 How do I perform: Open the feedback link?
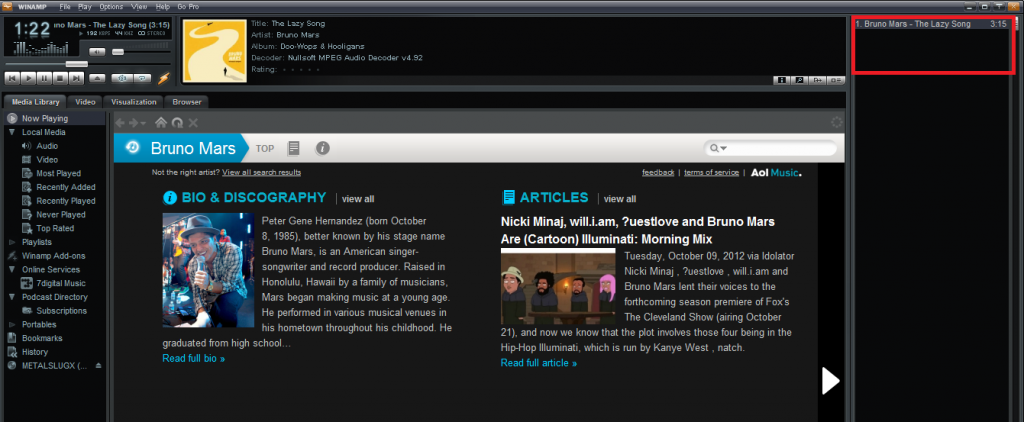658,172
